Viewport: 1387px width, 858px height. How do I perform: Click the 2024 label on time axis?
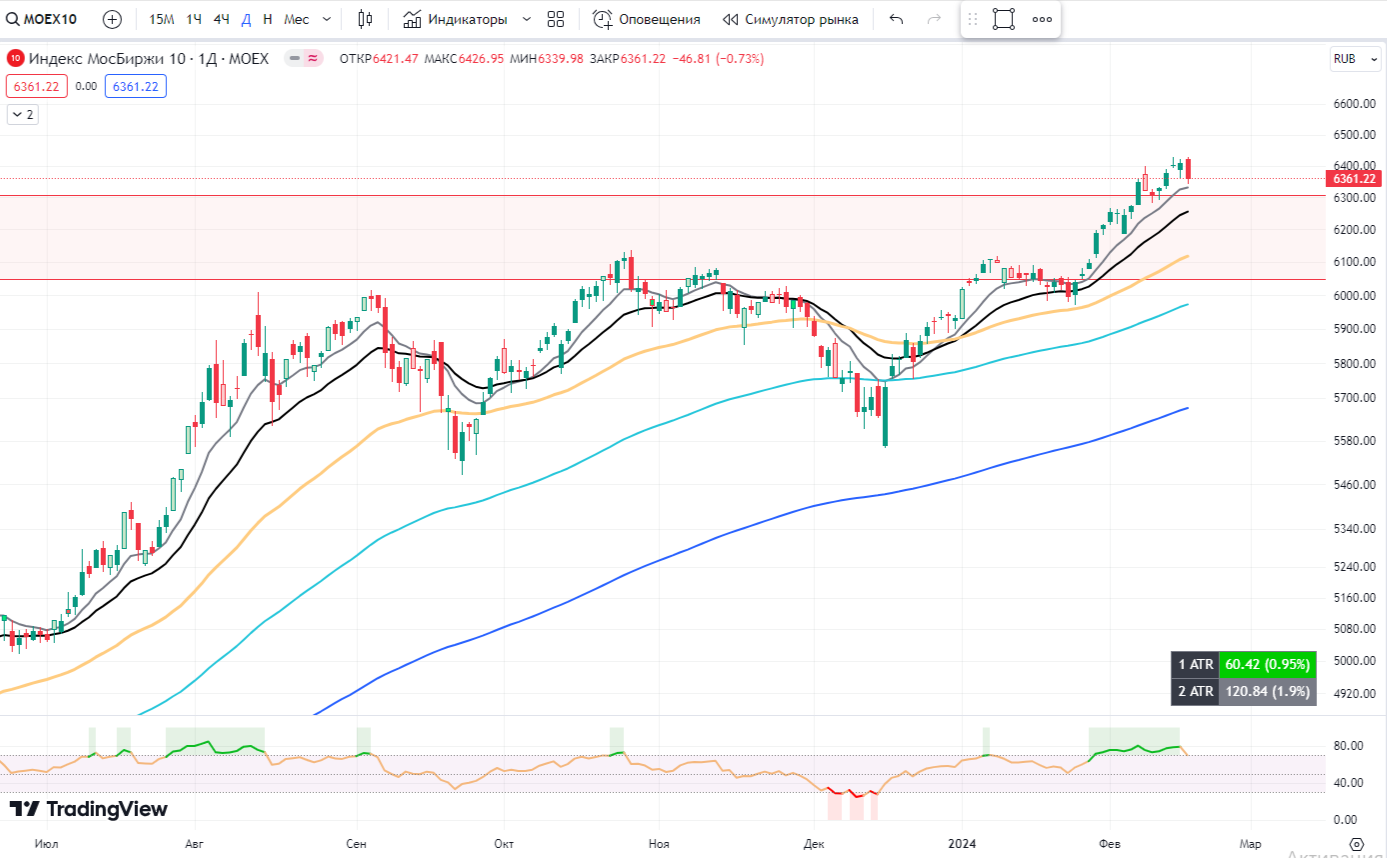point(962,844)
